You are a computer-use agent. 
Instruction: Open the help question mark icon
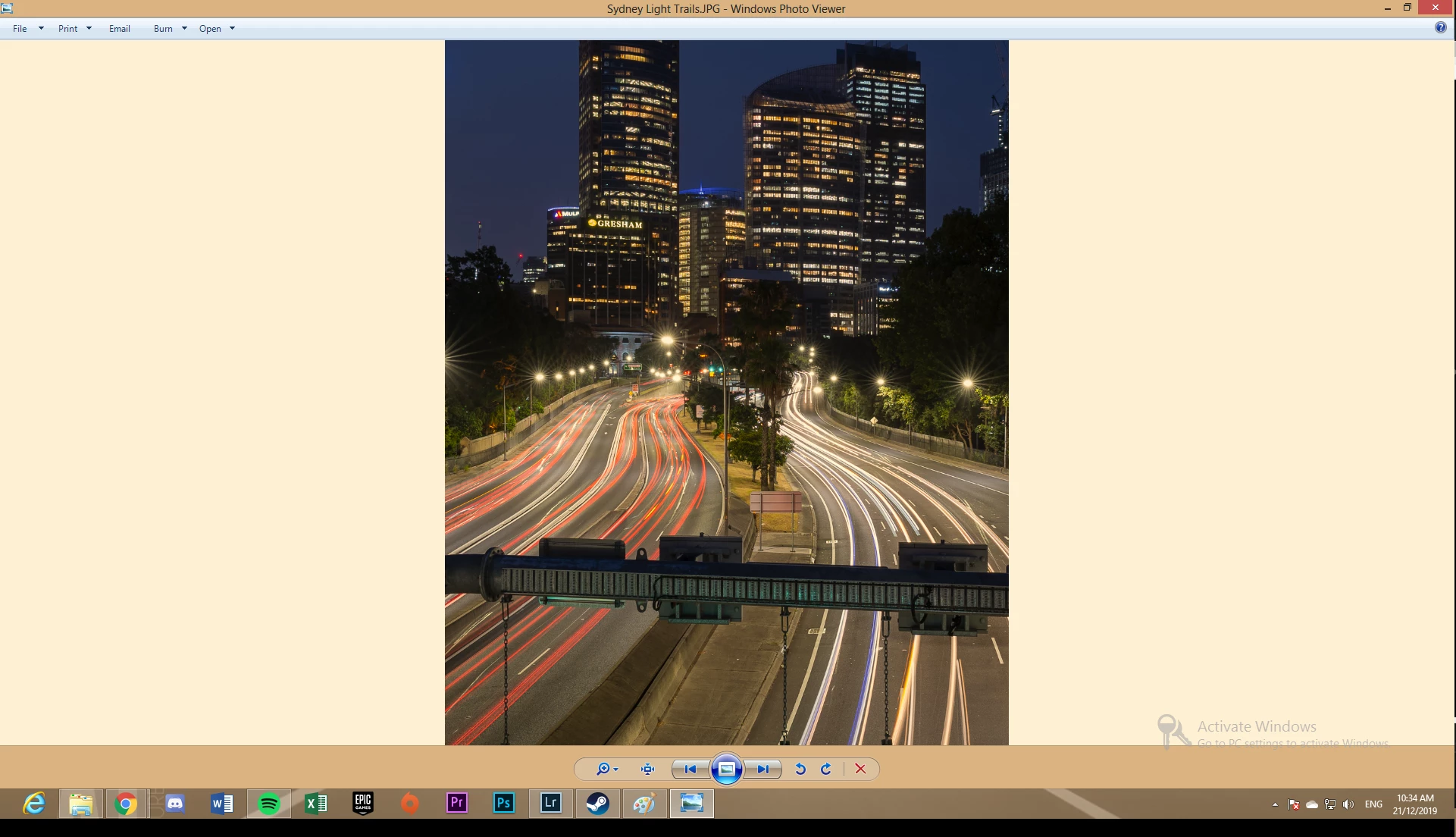[x=1440, y=27]
